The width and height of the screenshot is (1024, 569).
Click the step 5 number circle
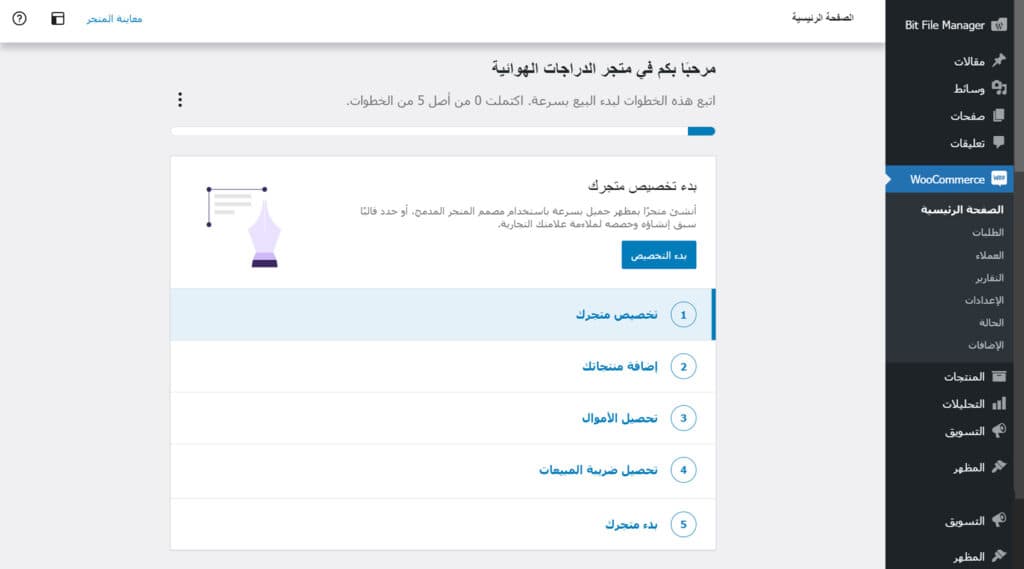[683, 524]
